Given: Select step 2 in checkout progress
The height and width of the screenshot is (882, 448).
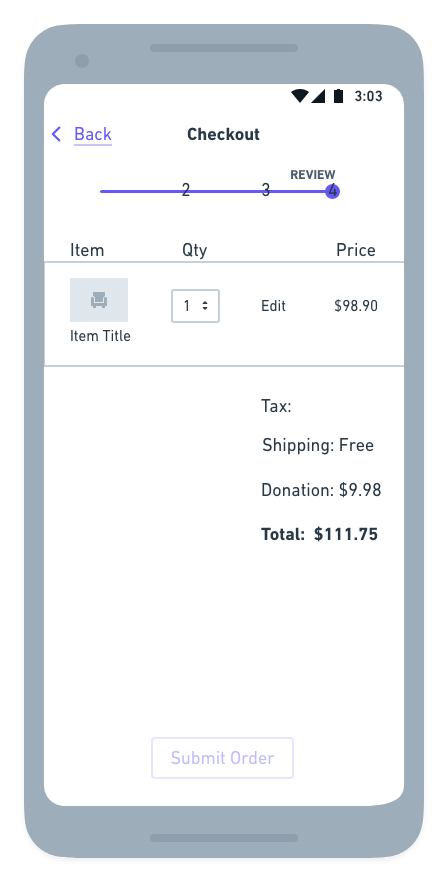Looking at the screenshot, I should 186,191.
